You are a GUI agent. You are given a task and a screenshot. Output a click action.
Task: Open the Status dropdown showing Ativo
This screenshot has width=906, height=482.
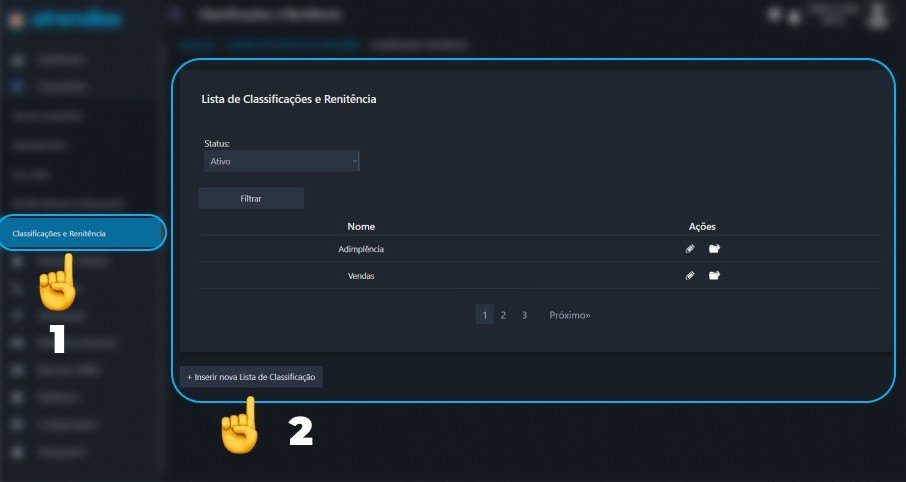click(x=281, y=161)
